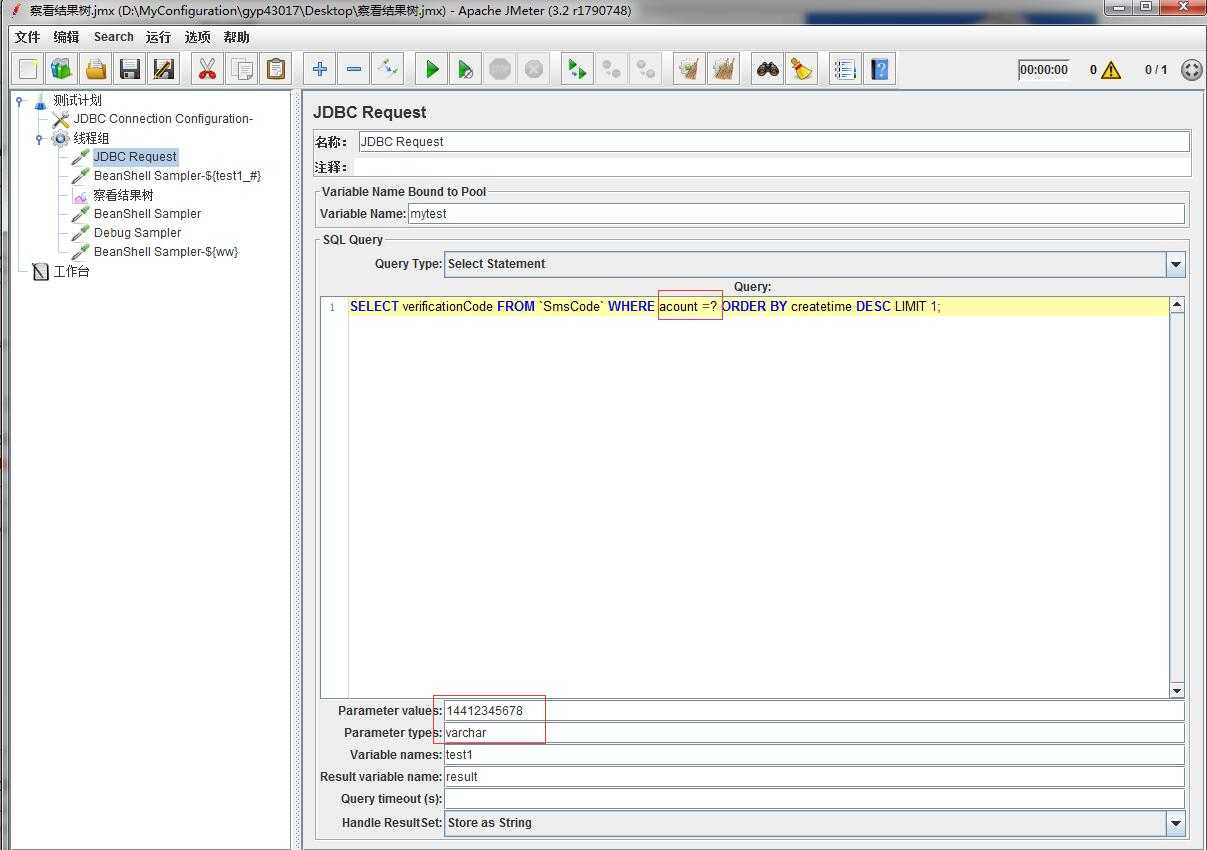The height and width of the screenshot is (850, 1207).
Task: Click the New test plan icon
Action: pos(28,69)
